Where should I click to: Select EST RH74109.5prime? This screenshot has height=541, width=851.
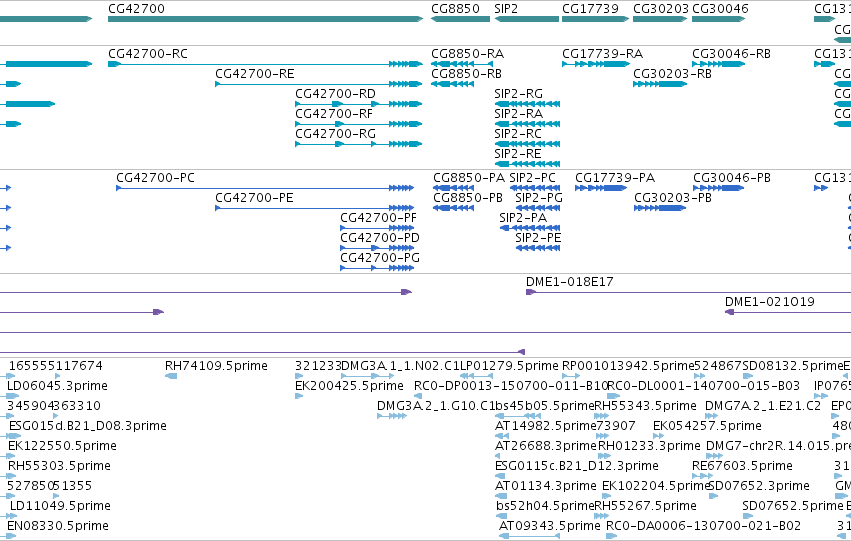pyautogui.click(x=171, y=376)
